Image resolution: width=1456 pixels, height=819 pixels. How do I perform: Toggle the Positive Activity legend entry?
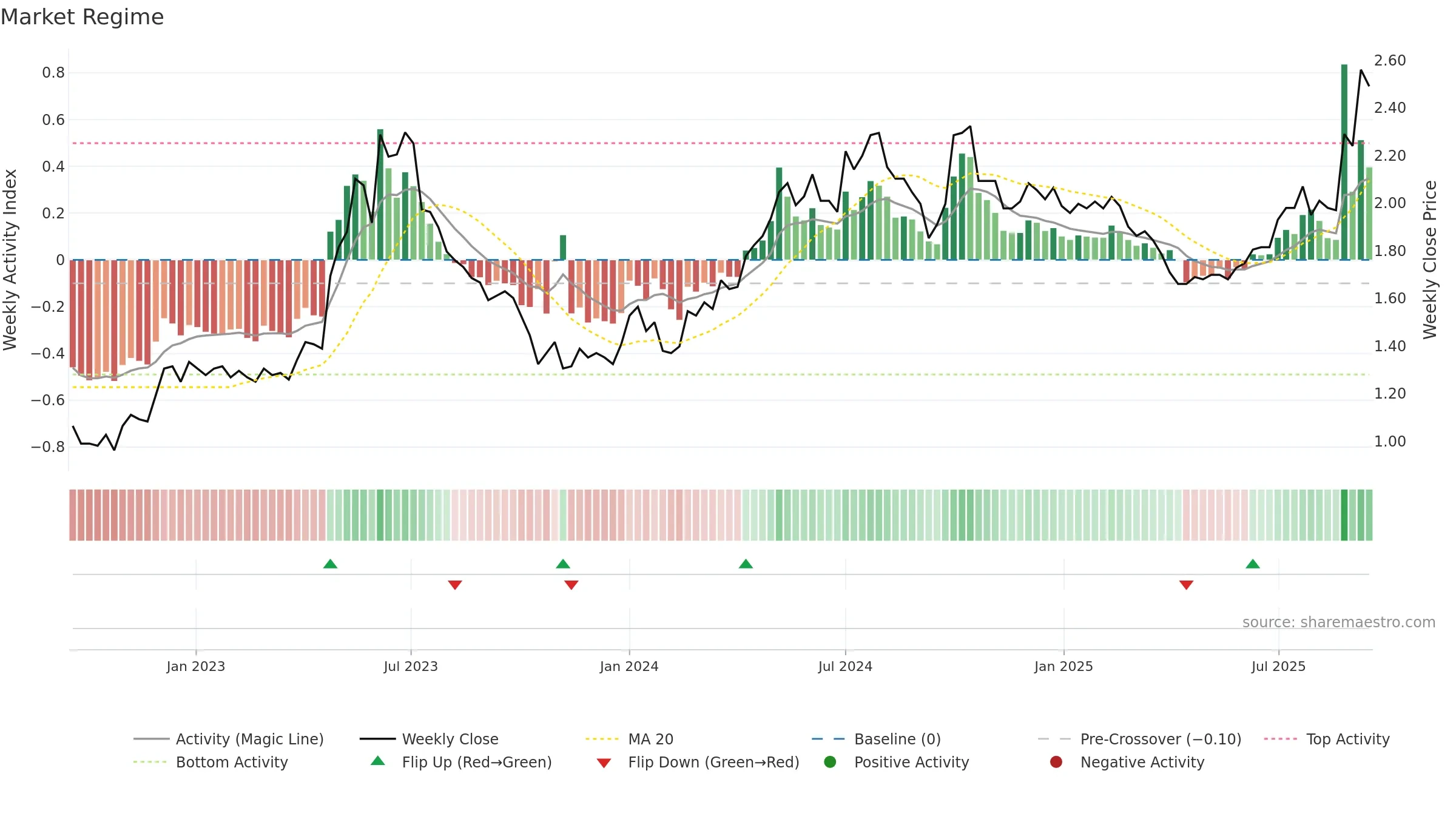[896, 762]
